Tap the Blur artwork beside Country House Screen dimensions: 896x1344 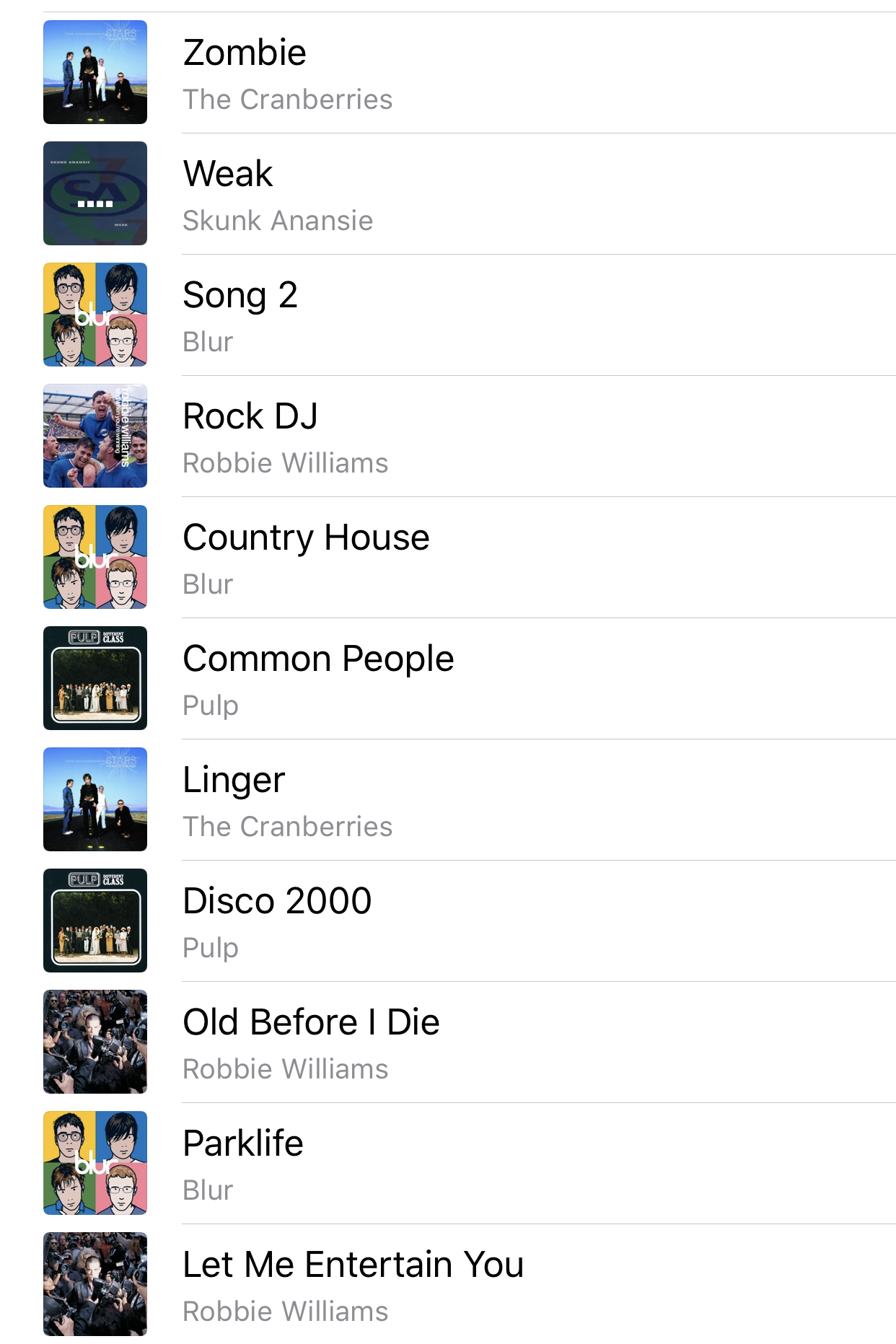coord(95,557)
